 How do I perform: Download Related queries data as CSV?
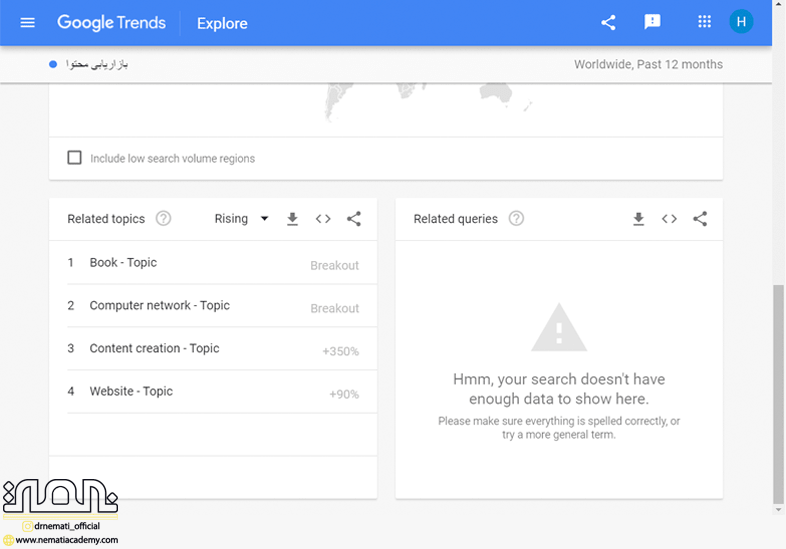[x=638, y=219]
